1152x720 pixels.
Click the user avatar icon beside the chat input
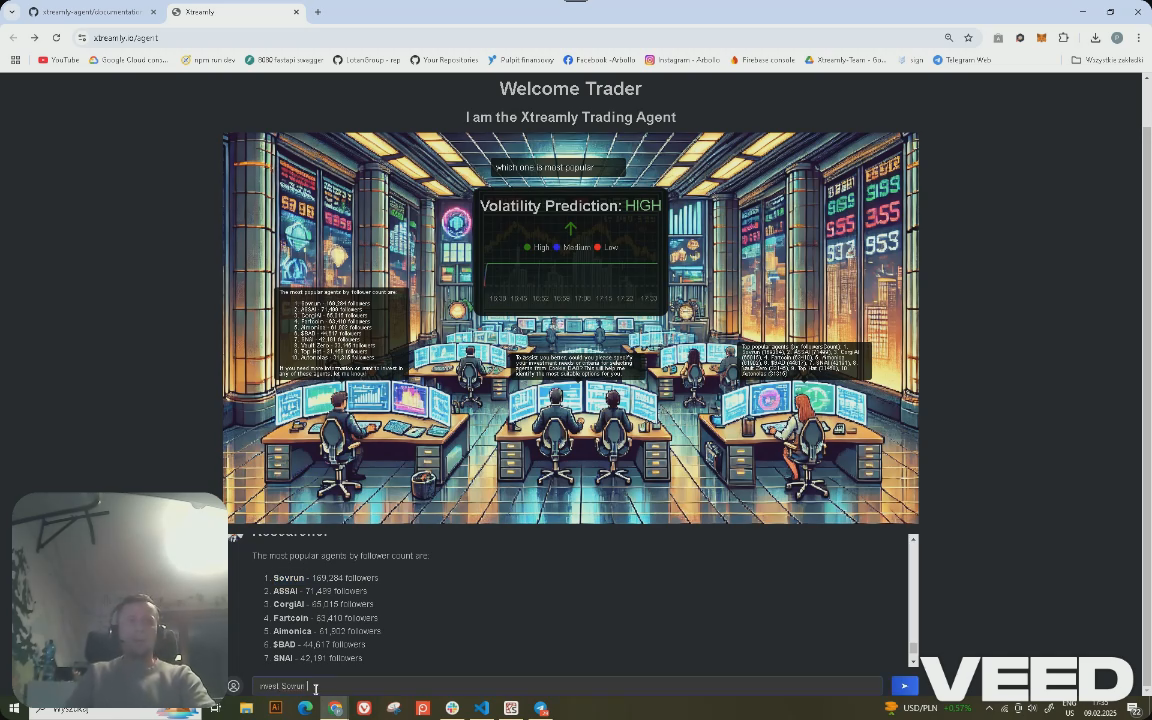(234, 686)
